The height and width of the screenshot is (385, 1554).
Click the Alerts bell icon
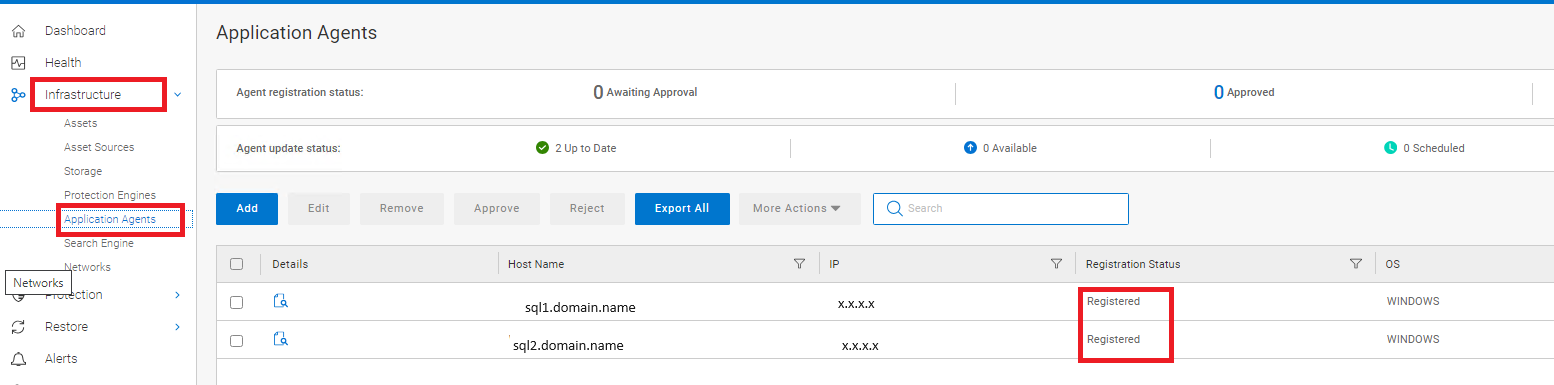tap(18, 359)
